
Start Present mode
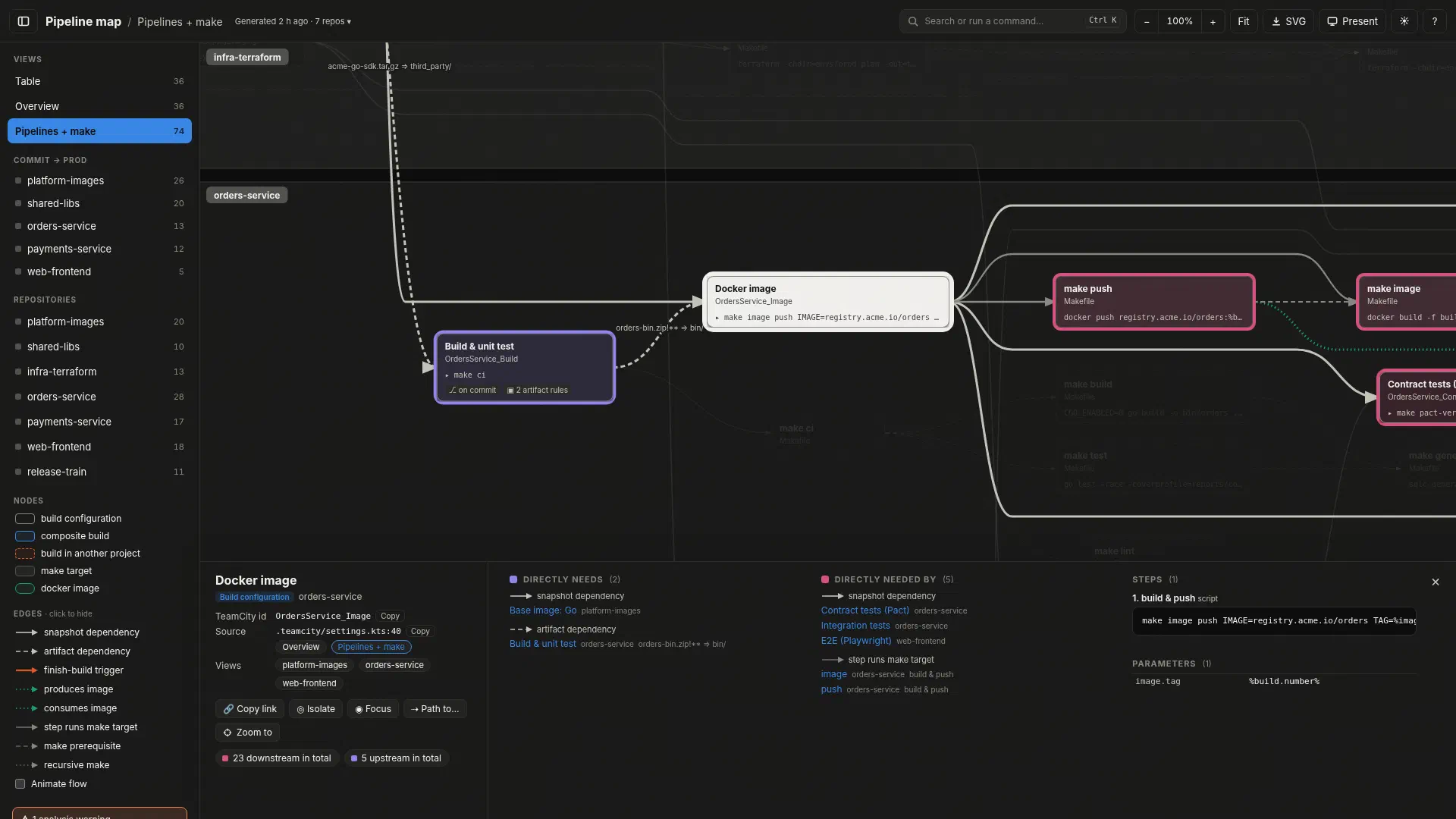point(1352,21)
